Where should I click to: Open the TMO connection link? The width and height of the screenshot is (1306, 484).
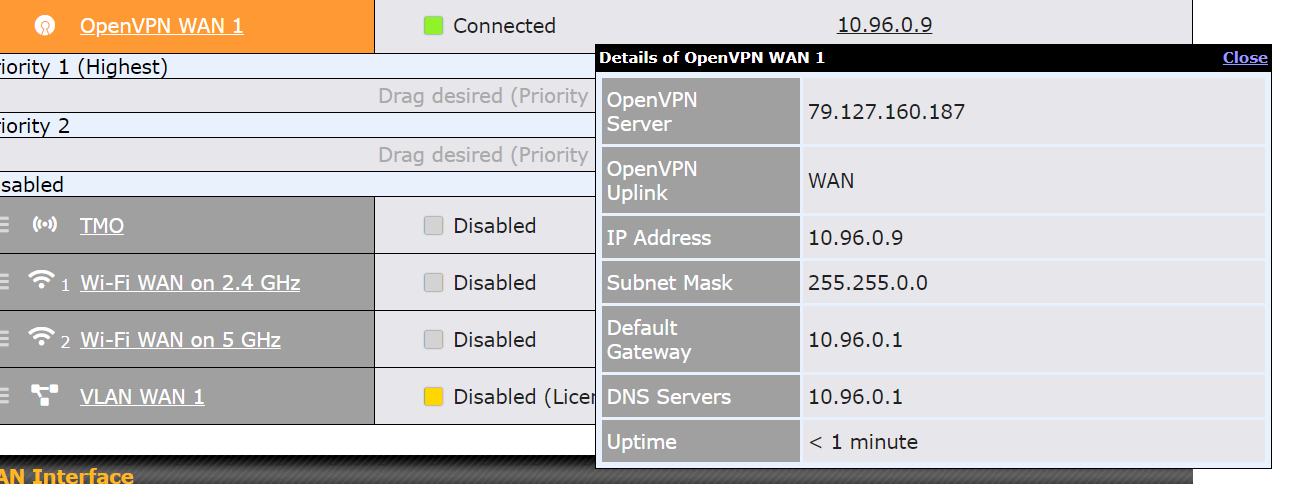pyautogui.click(x=102, y=226)
